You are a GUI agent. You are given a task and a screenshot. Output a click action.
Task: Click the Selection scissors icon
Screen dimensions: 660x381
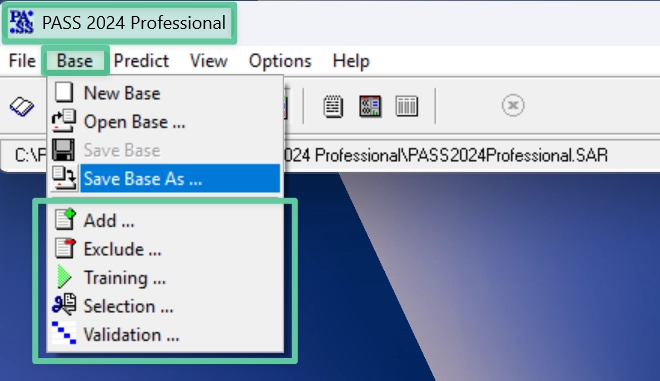coord(64,304)
